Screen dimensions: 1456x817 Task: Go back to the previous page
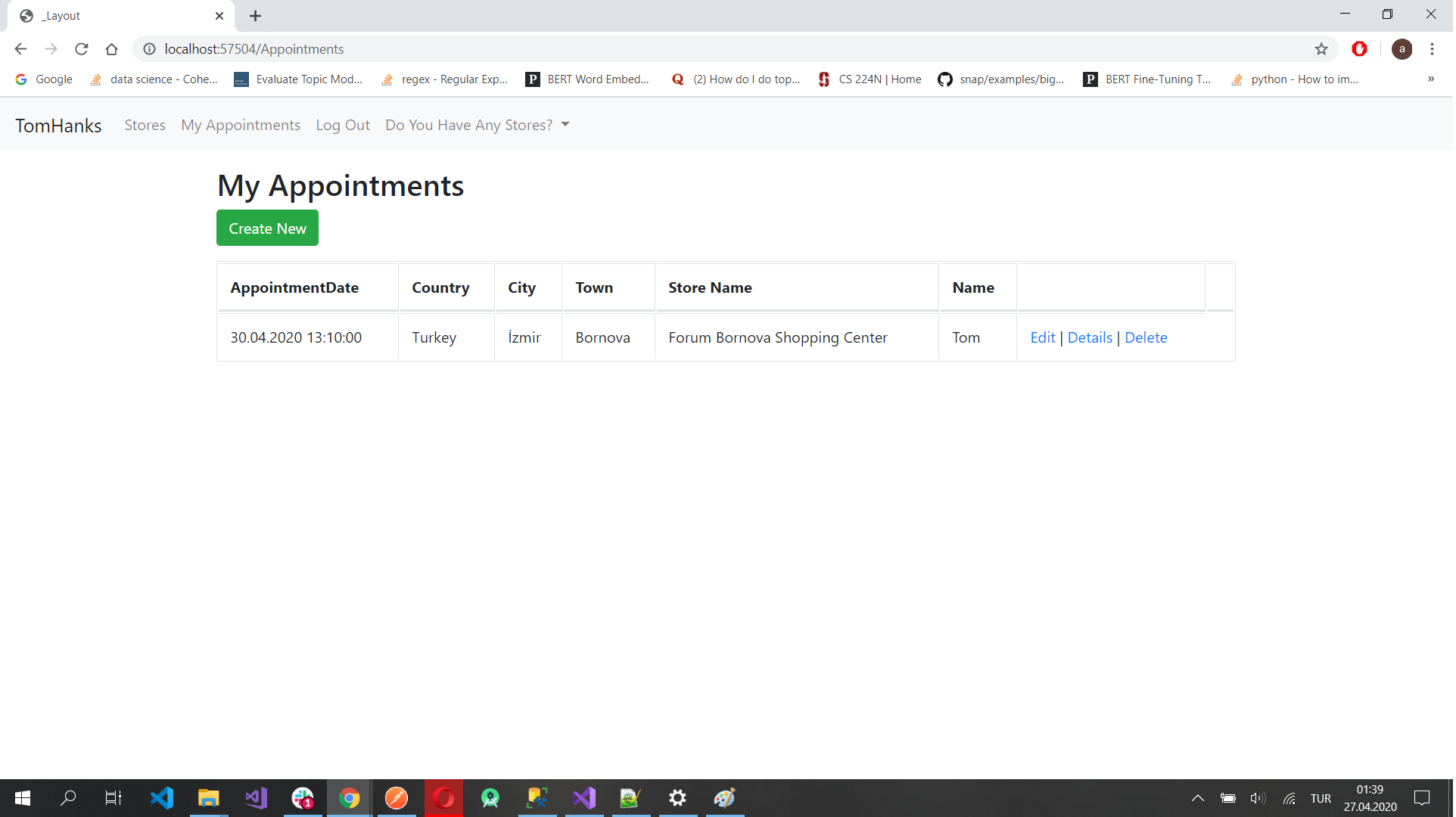pyautogui.click(x=20, y=49)
